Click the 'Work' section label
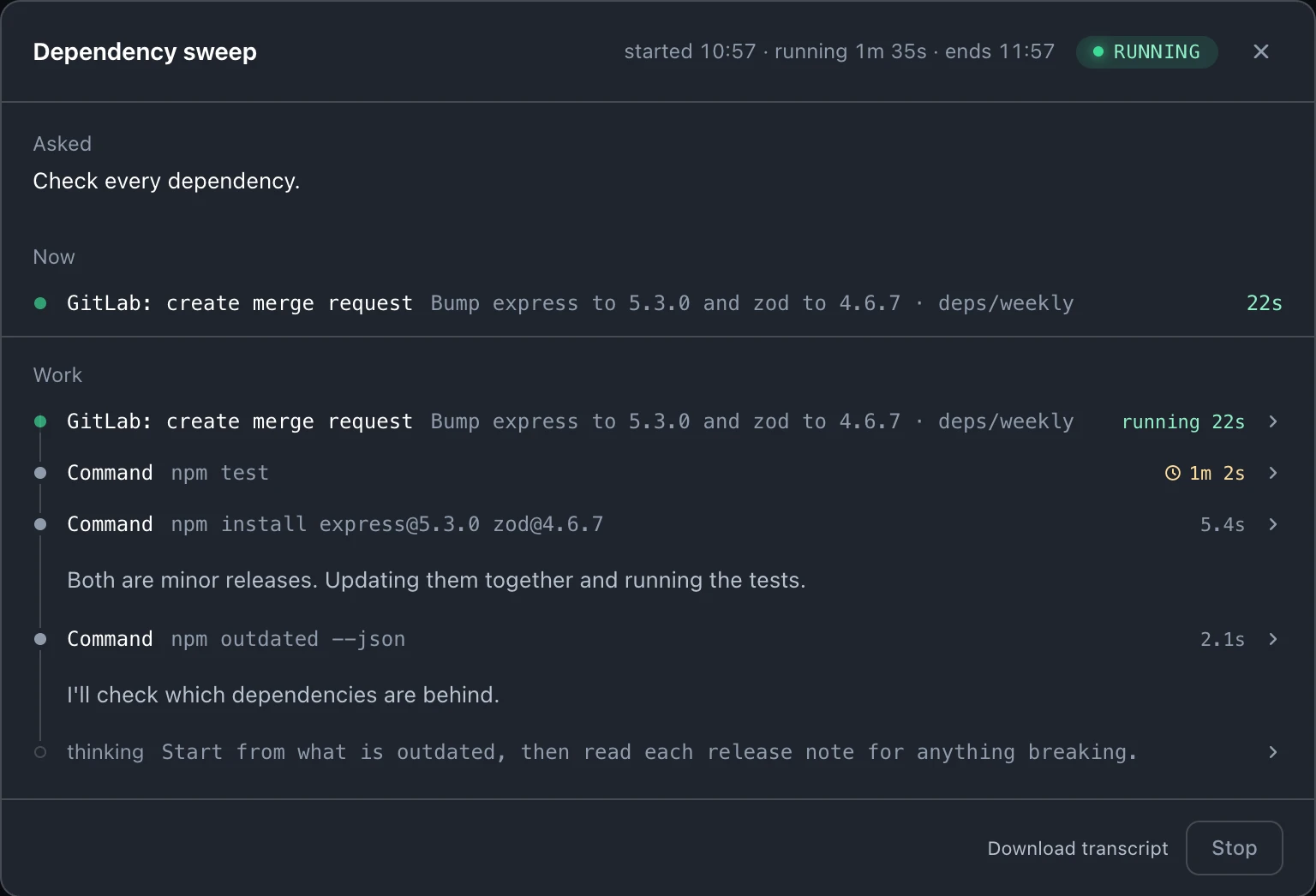 [58, 375]
